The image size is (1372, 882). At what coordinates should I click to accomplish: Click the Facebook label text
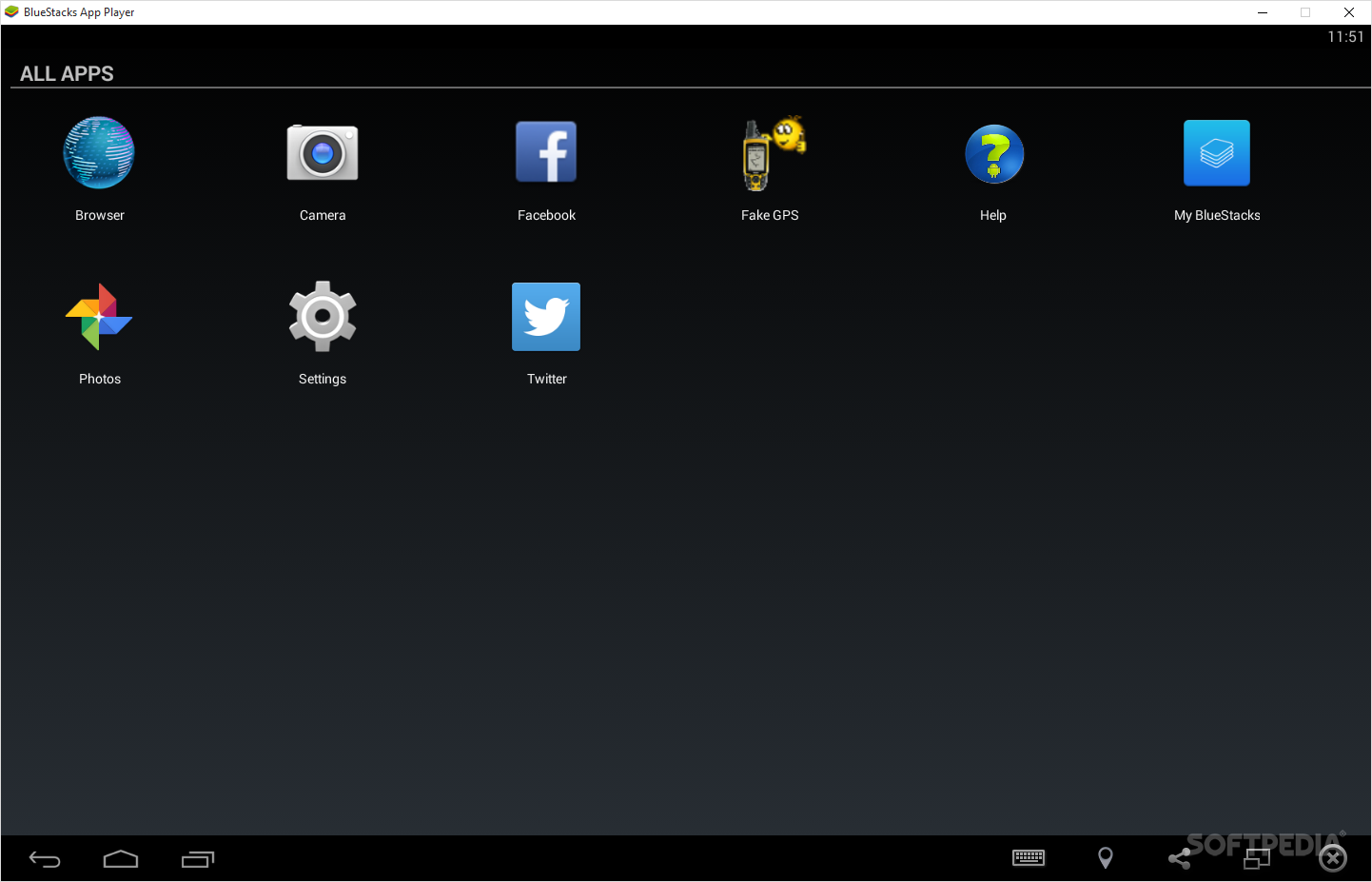click(546, 216)
